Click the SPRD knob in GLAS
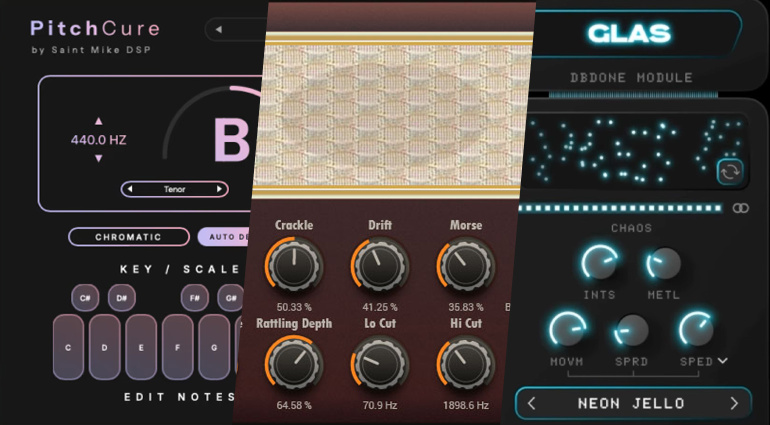770x425 pixels. 632,329
